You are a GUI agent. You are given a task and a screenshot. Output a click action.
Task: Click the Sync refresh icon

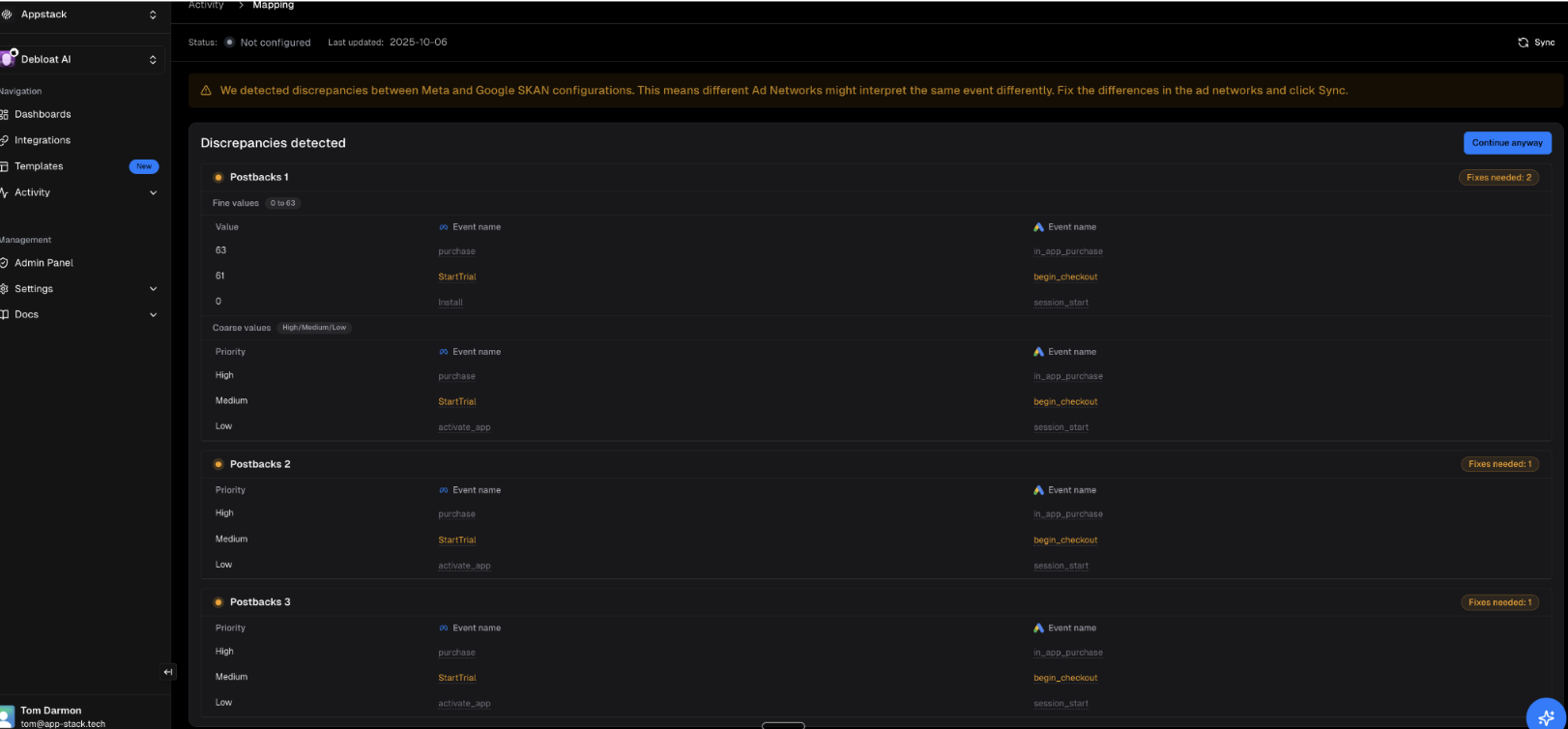[1524, 43]
